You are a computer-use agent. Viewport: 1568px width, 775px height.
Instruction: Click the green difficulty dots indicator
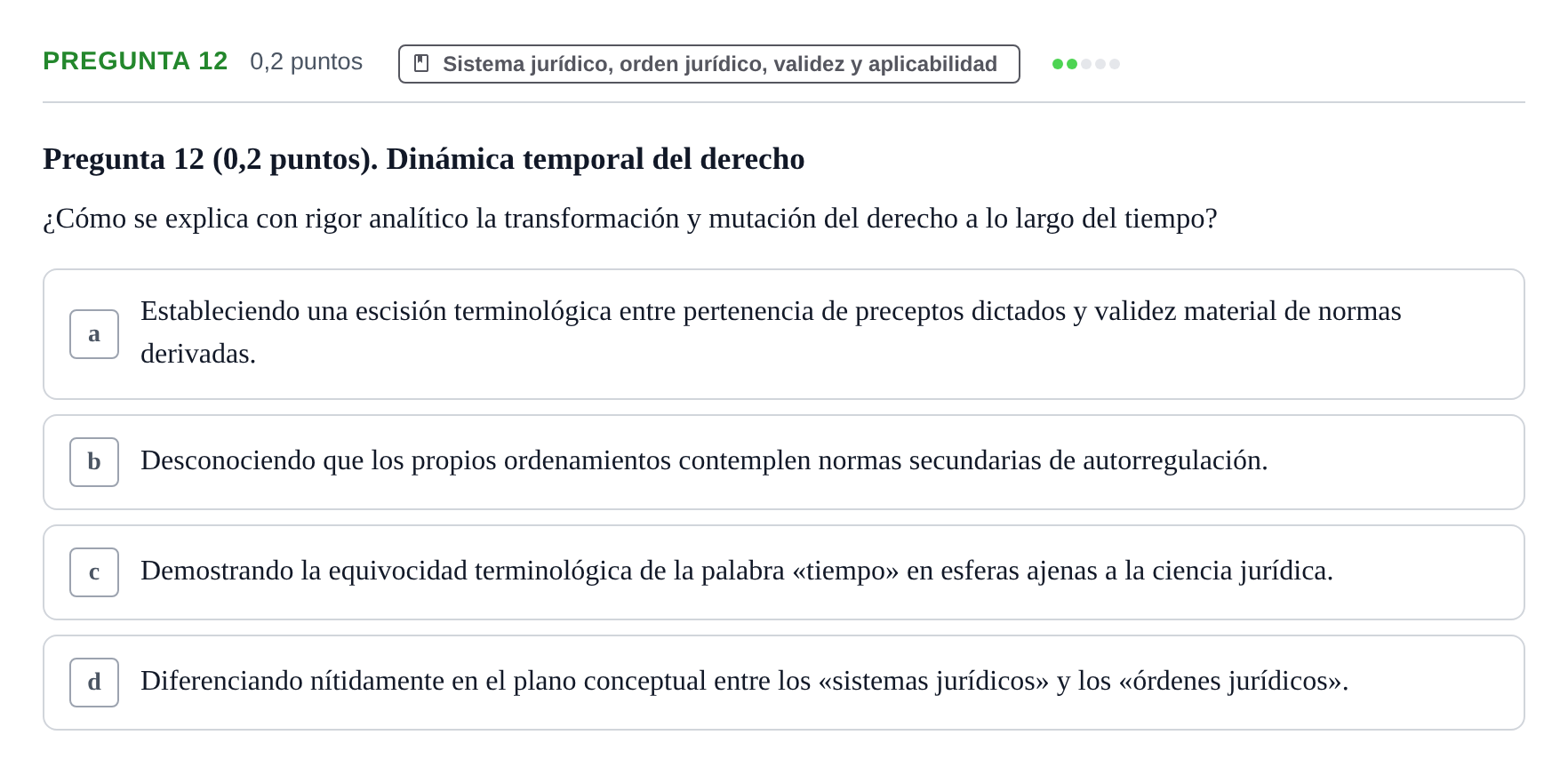click(1085, 64)
